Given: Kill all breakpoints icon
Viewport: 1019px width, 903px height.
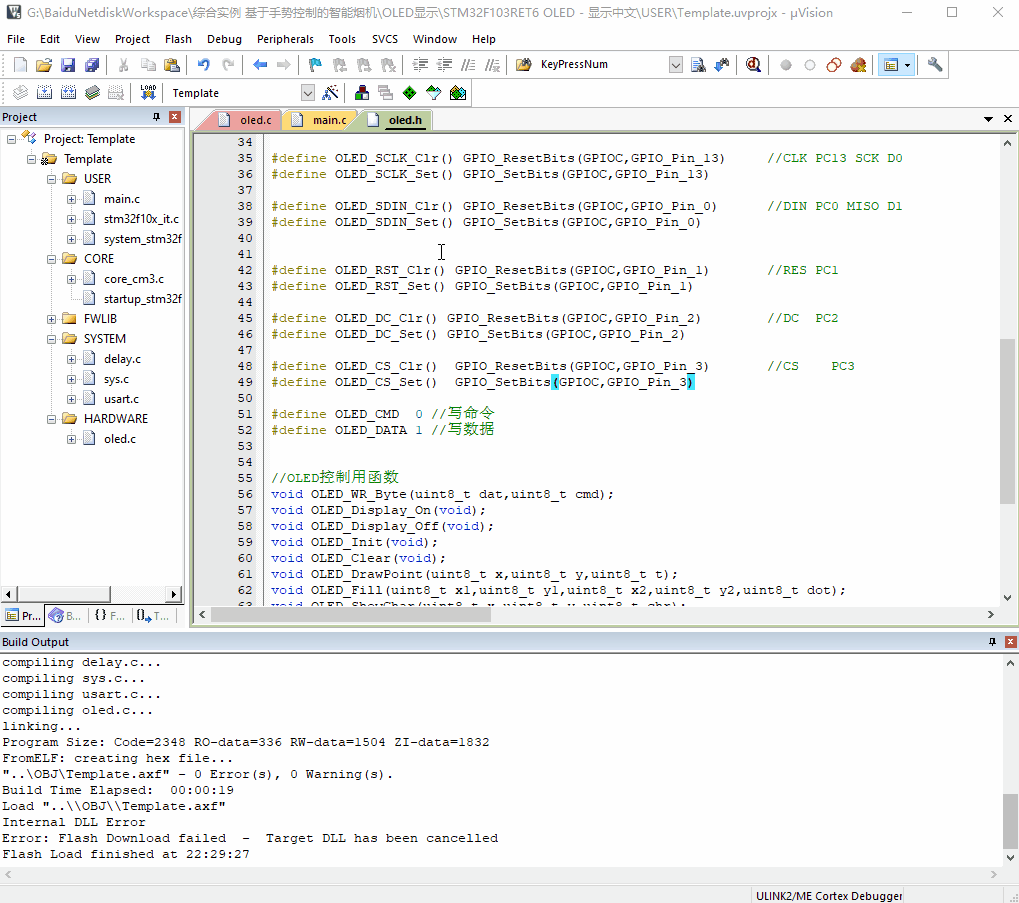Looking at the screenshot, I should tap(858, 65).
